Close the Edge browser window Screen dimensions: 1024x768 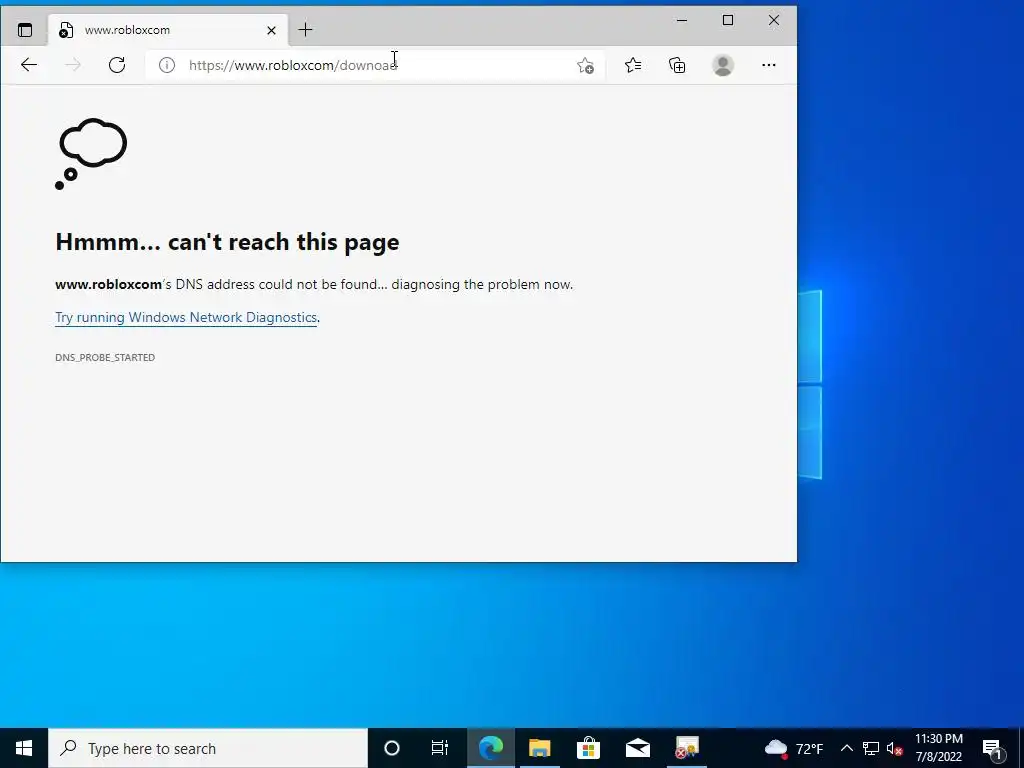[x=774, y=20]
